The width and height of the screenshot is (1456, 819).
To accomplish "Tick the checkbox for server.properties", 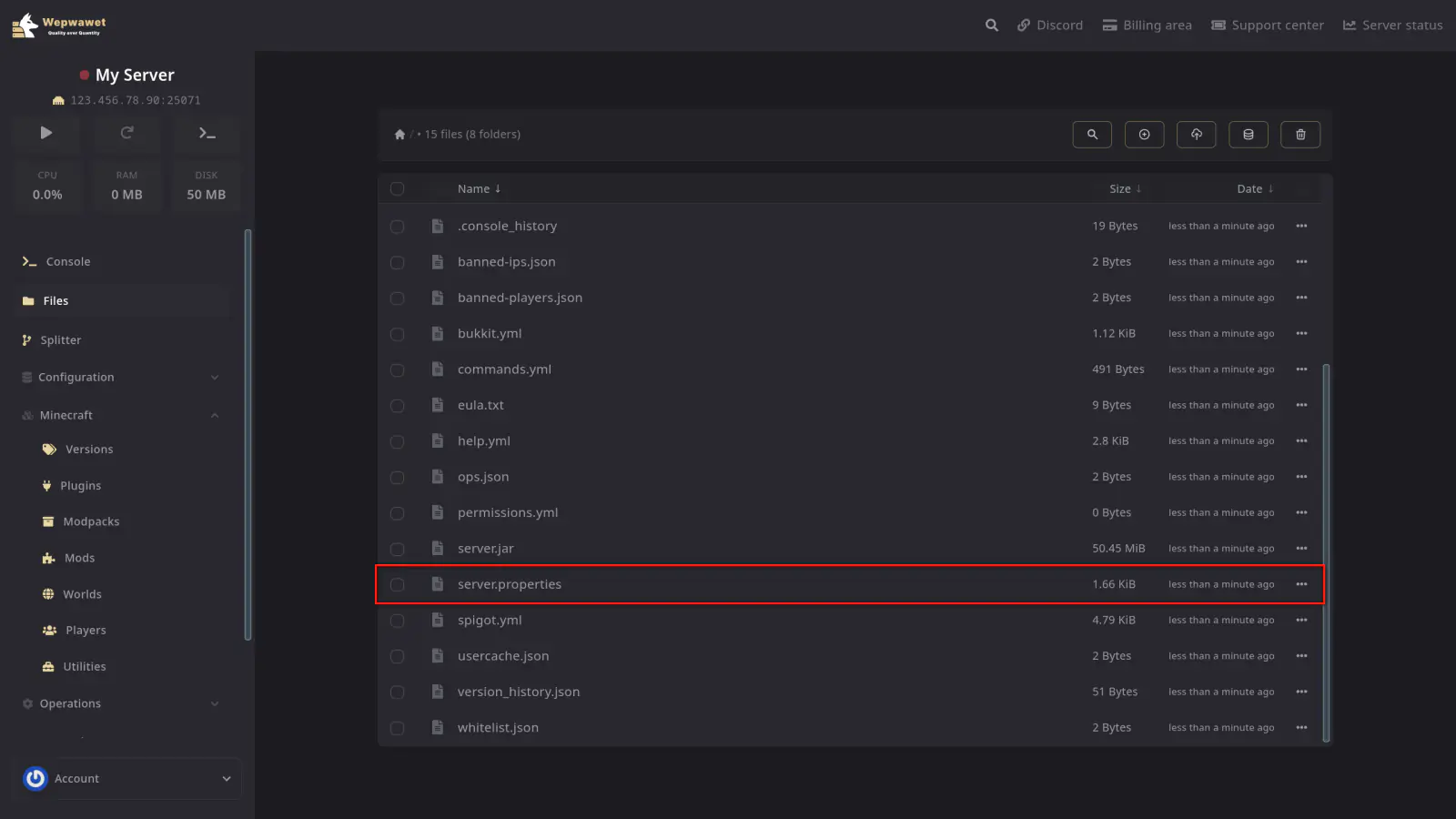I will click(x=398, y=585).
